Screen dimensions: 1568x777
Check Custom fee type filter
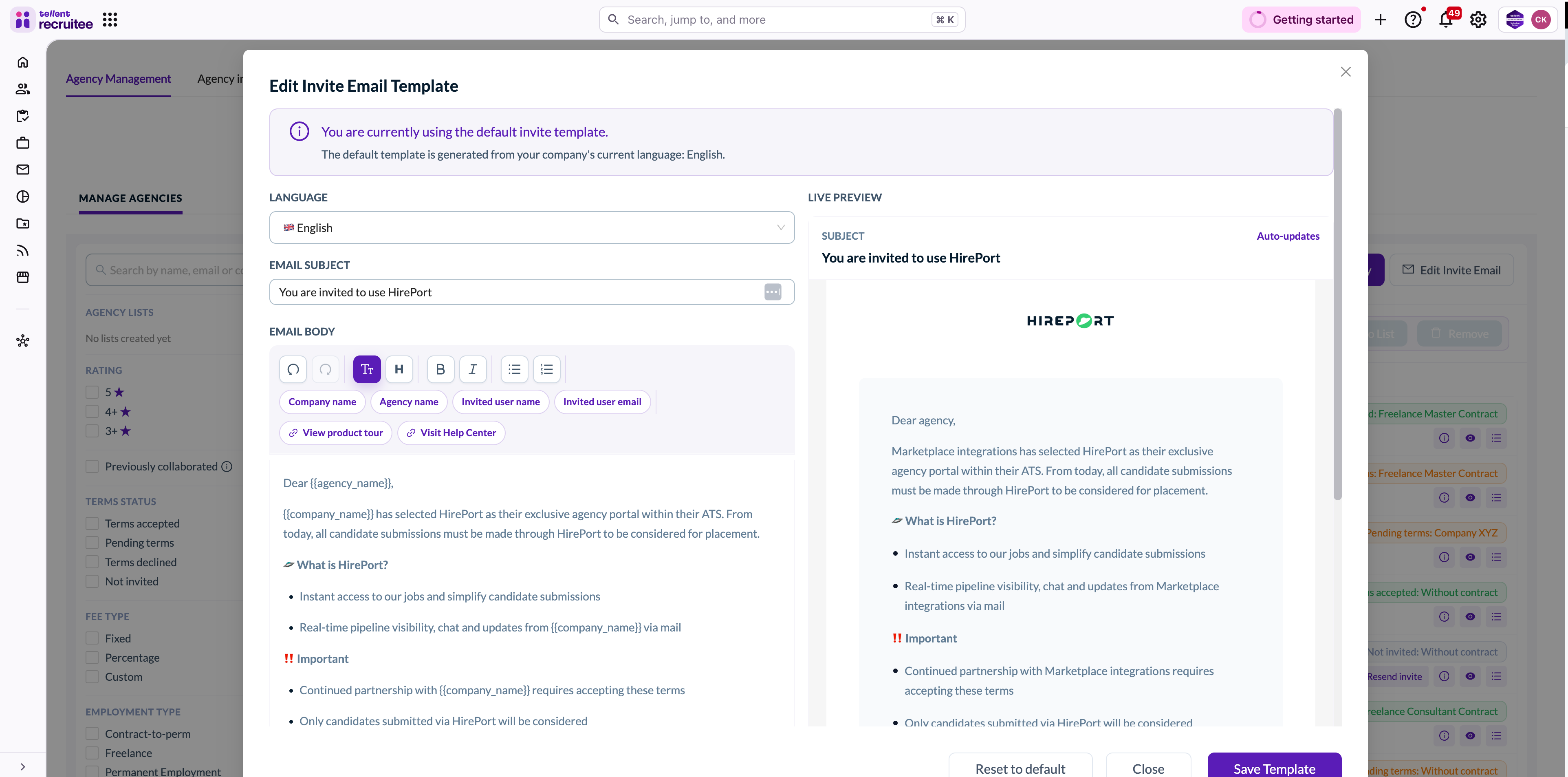click(92, 677)
